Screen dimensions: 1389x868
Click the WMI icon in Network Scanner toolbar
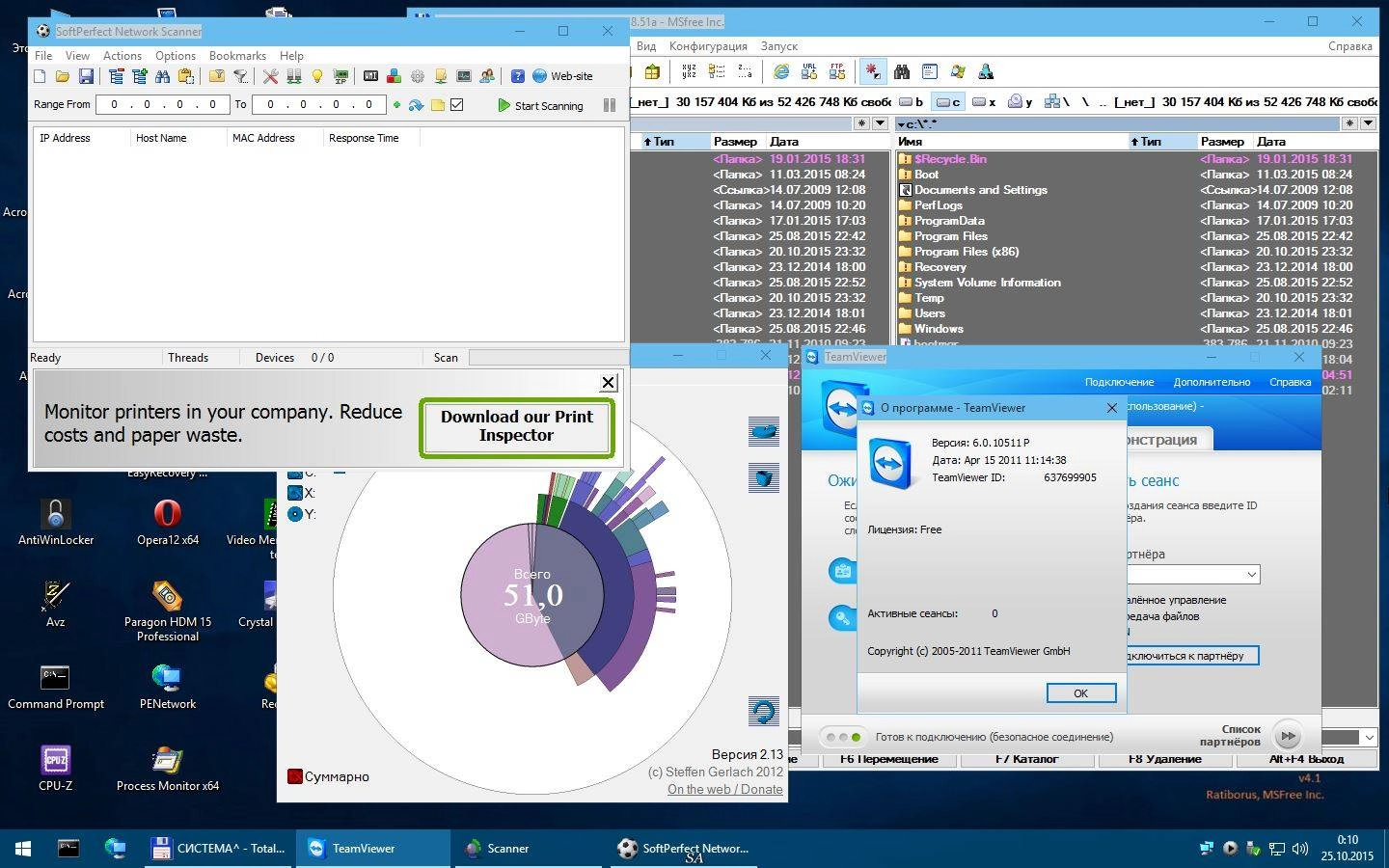pos(370,76)
